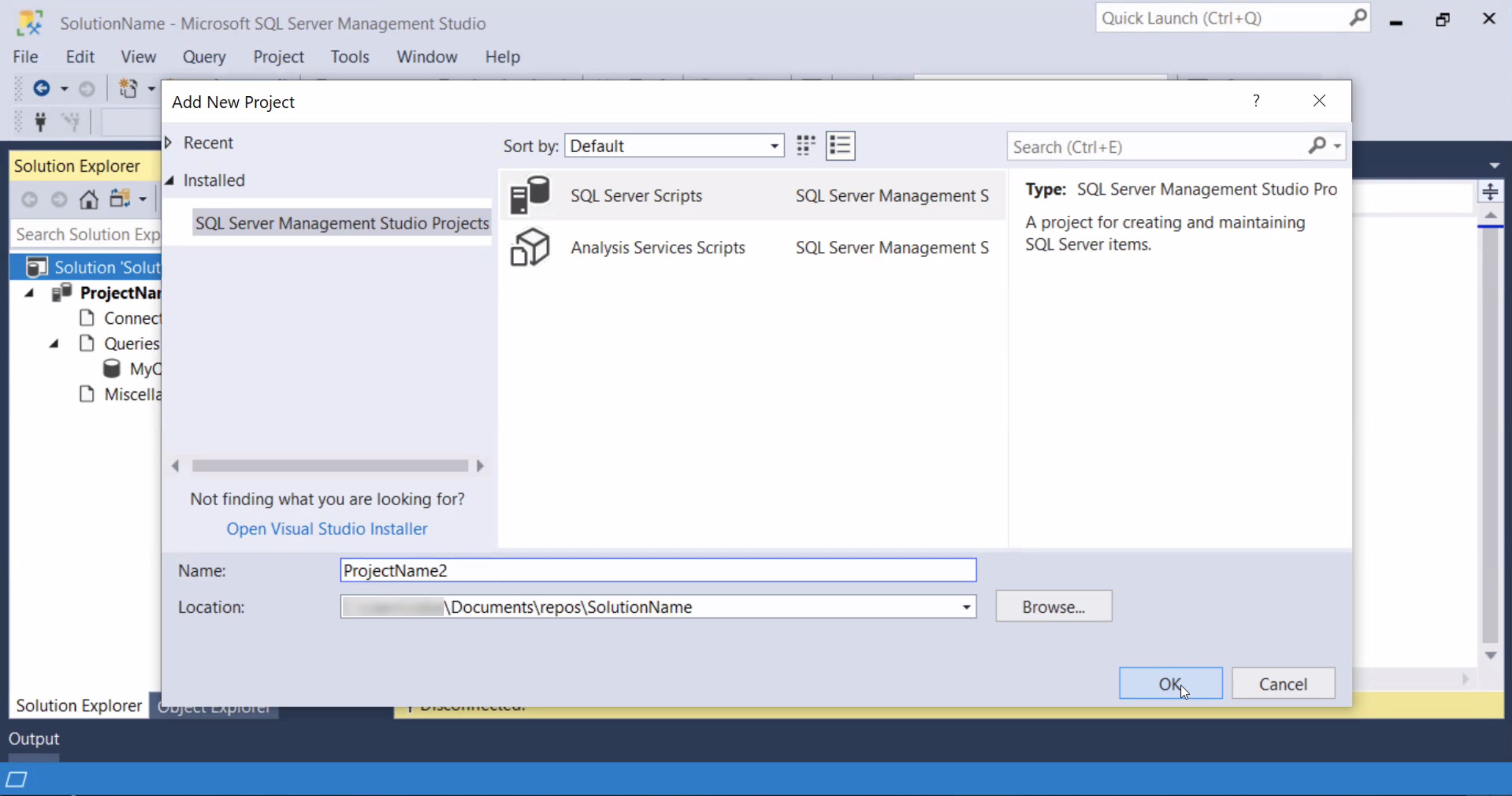Viewport: 1512px width, 796px height.
Task: Click the Solution node icon in tree
Action: click(36, 267)
